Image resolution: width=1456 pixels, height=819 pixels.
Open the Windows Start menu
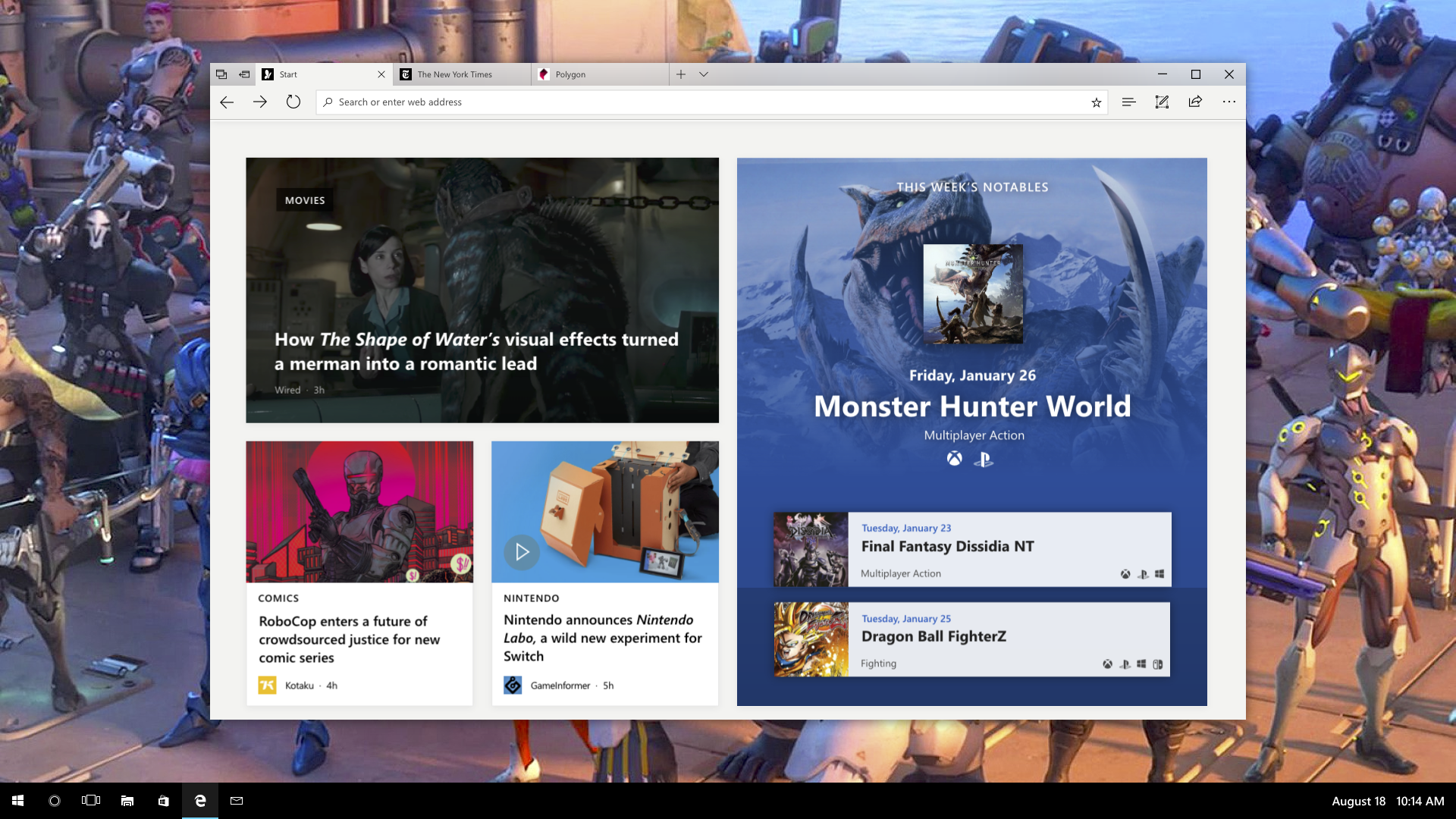[x=18, y=801]
